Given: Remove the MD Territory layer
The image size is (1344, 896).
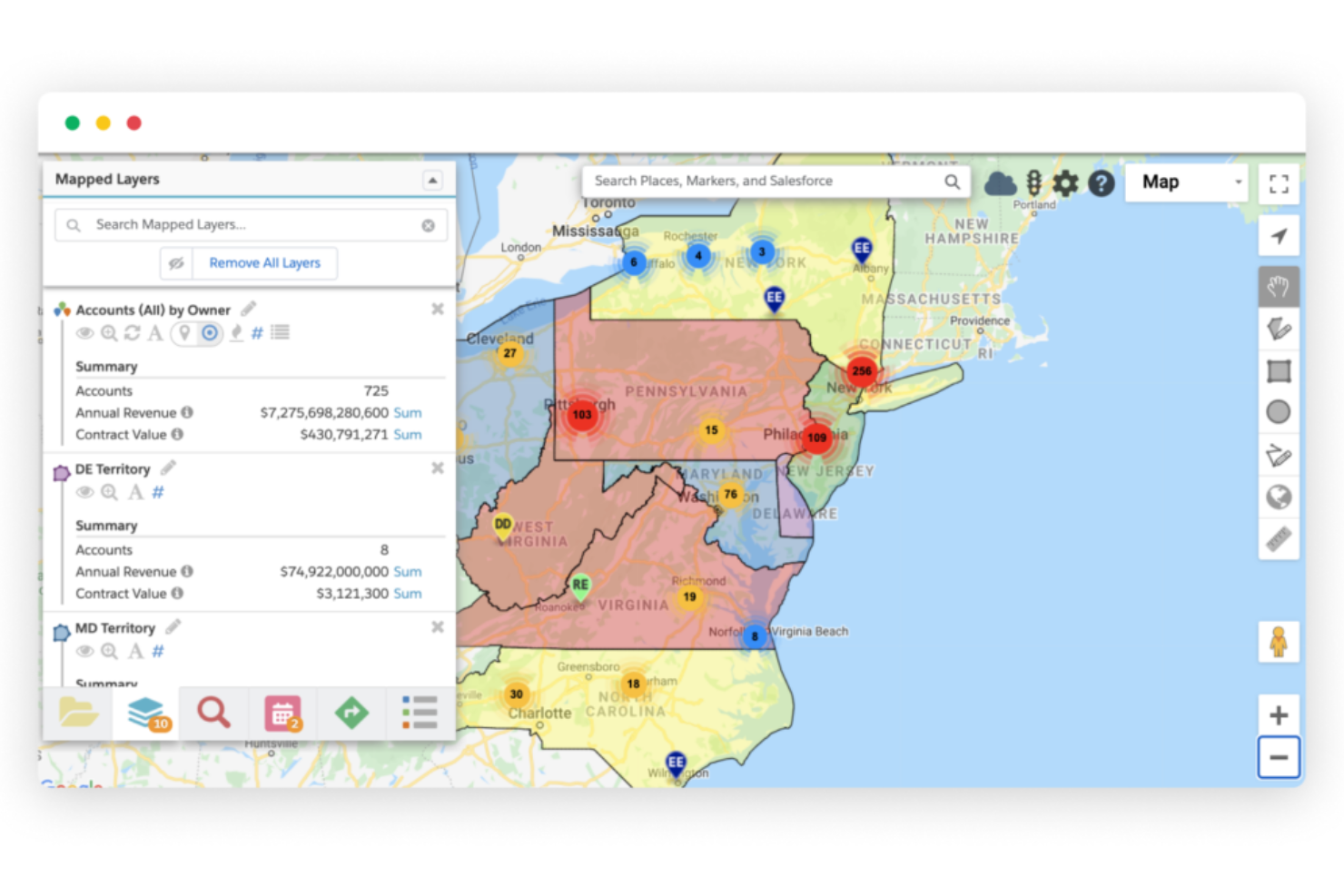Looking at the screenshot, I should (x=438, y=626).
